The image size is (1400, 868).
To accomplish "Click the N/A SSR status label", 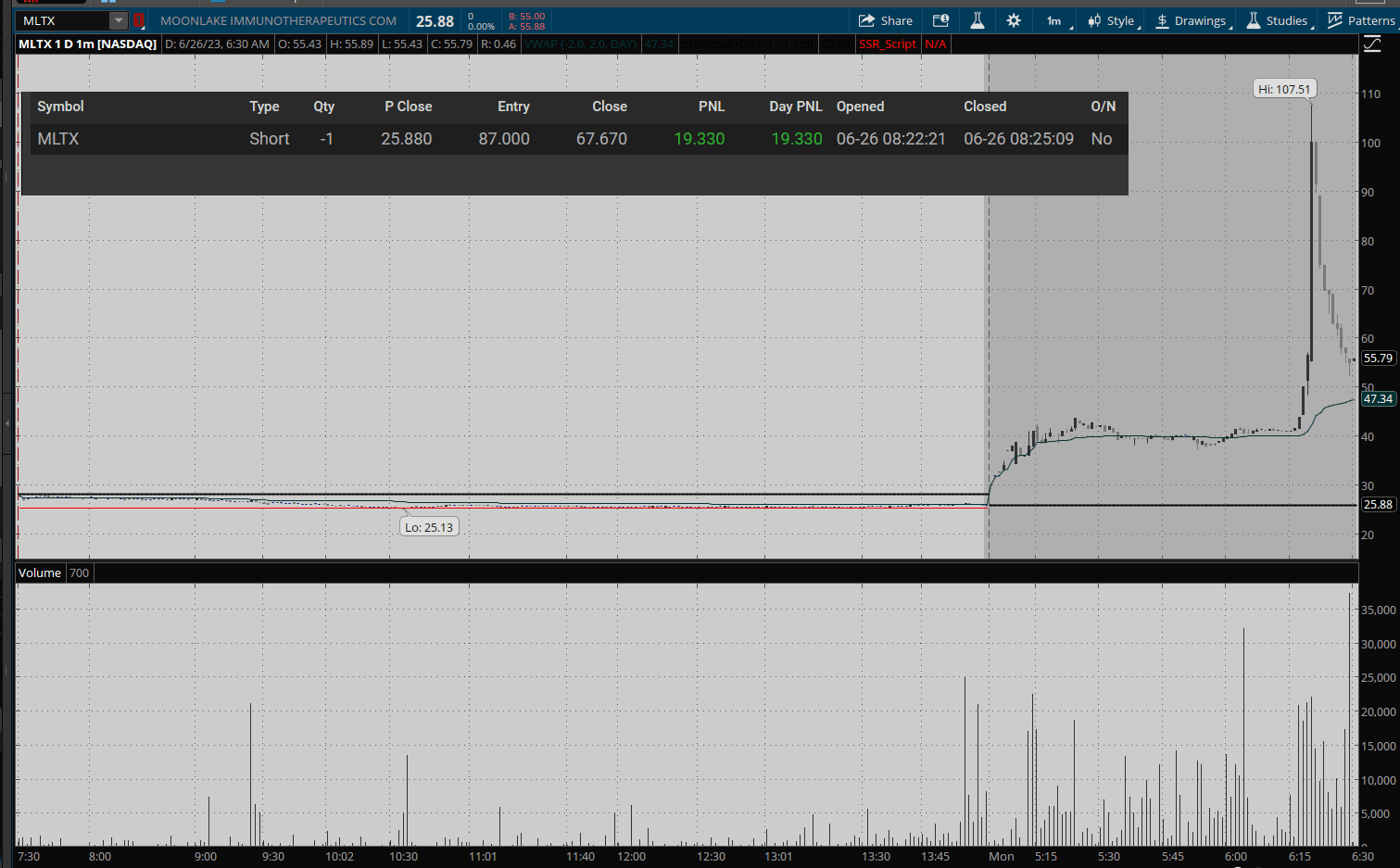I will click(x=936, y=44).
